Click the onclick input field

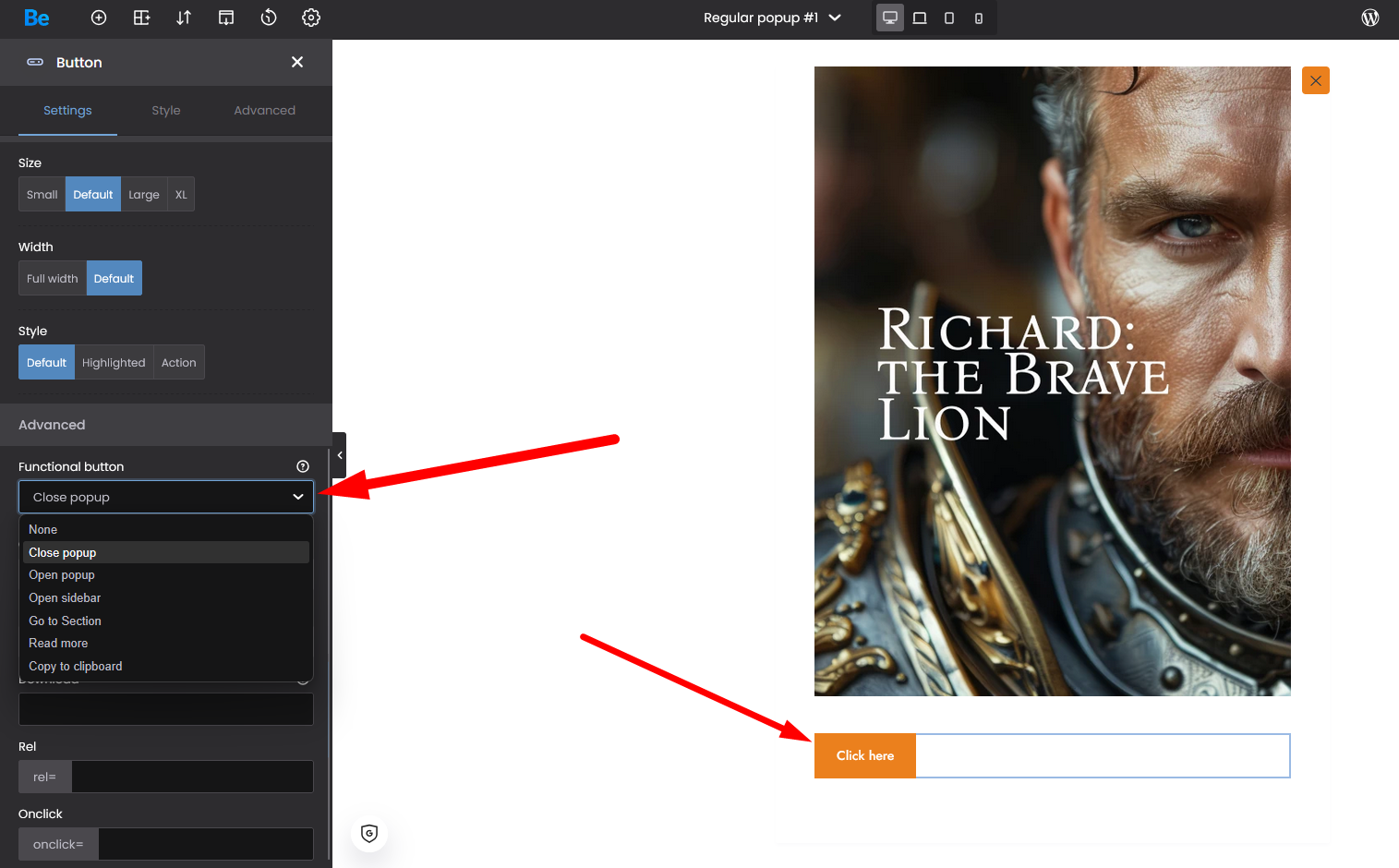[x=205, y=844]
